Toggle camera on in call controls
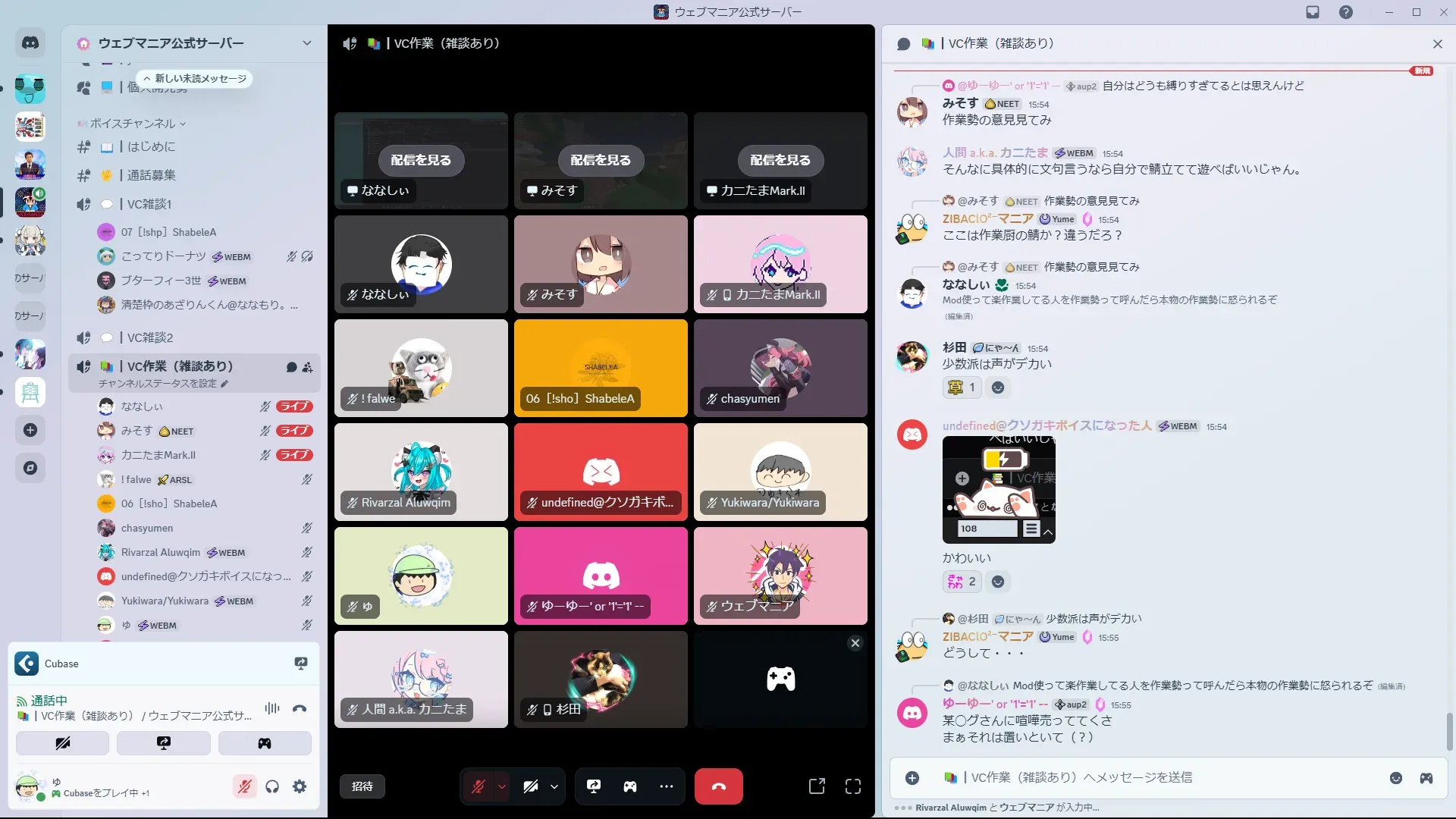Viewport: 1456px width, 819px height. point(531,786)
